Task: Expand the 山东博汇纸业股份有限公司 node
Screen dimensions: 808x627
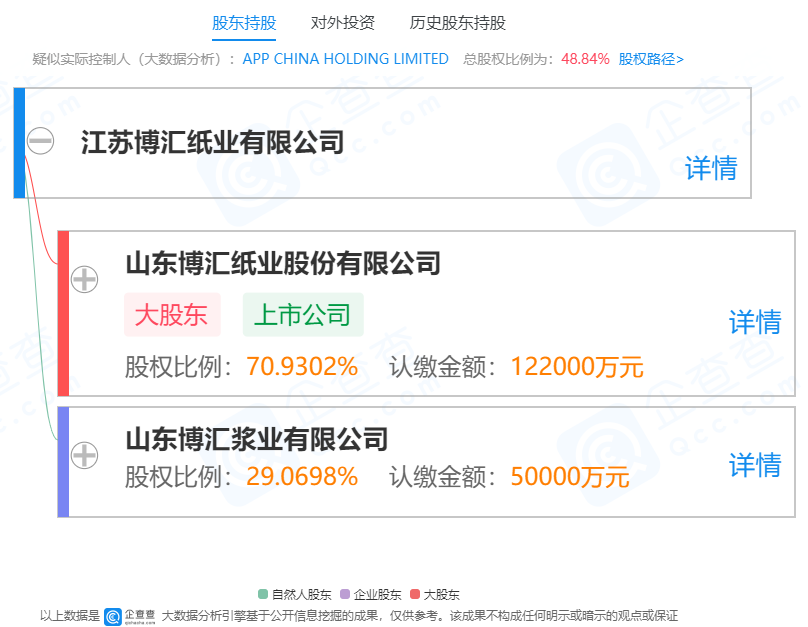Action: 85,280
